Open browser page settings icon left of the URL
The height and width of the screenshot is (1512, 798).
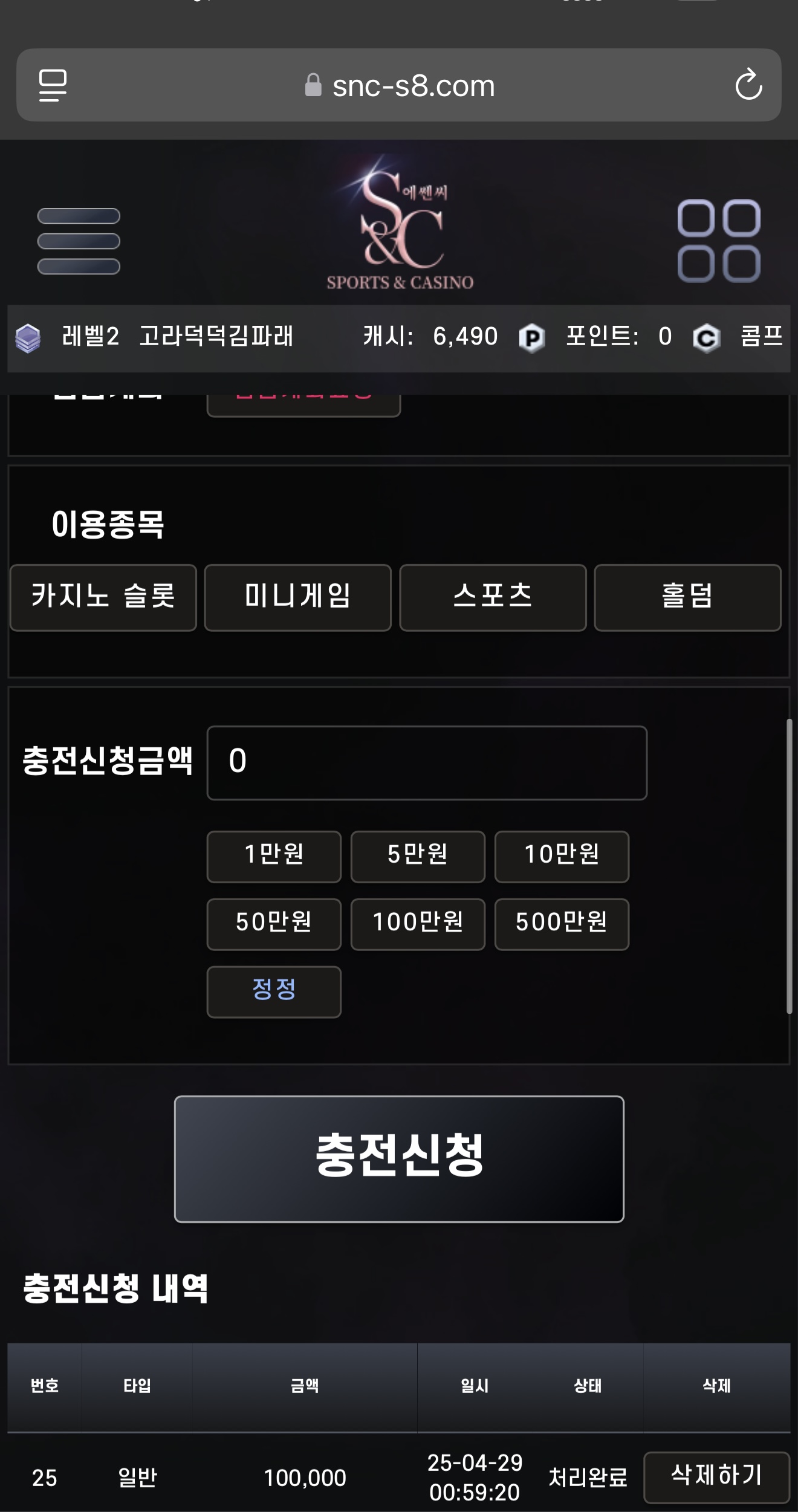tap(53, 85)
